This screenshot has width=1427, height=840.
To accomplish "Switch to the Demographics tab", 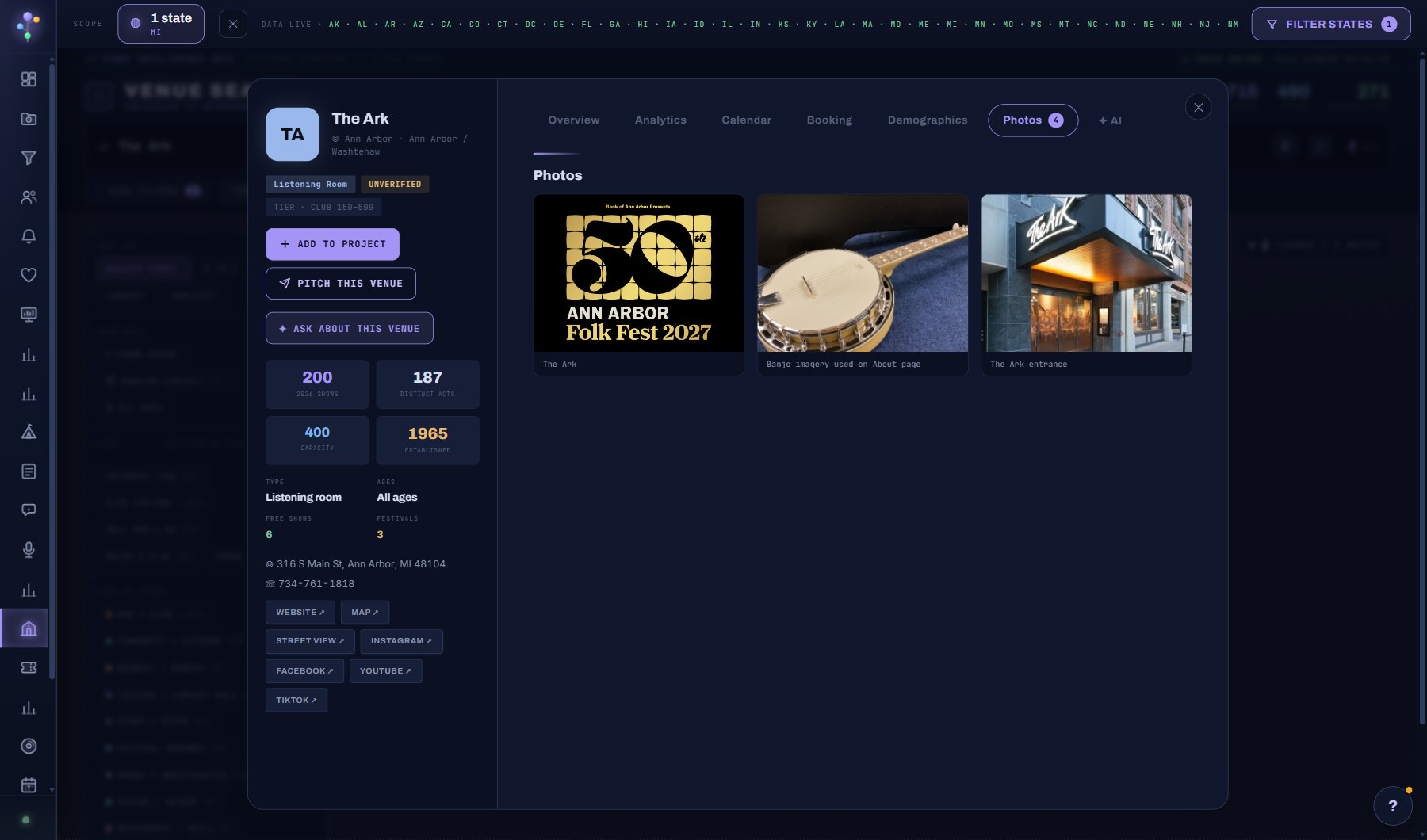I will click(928, 120).
